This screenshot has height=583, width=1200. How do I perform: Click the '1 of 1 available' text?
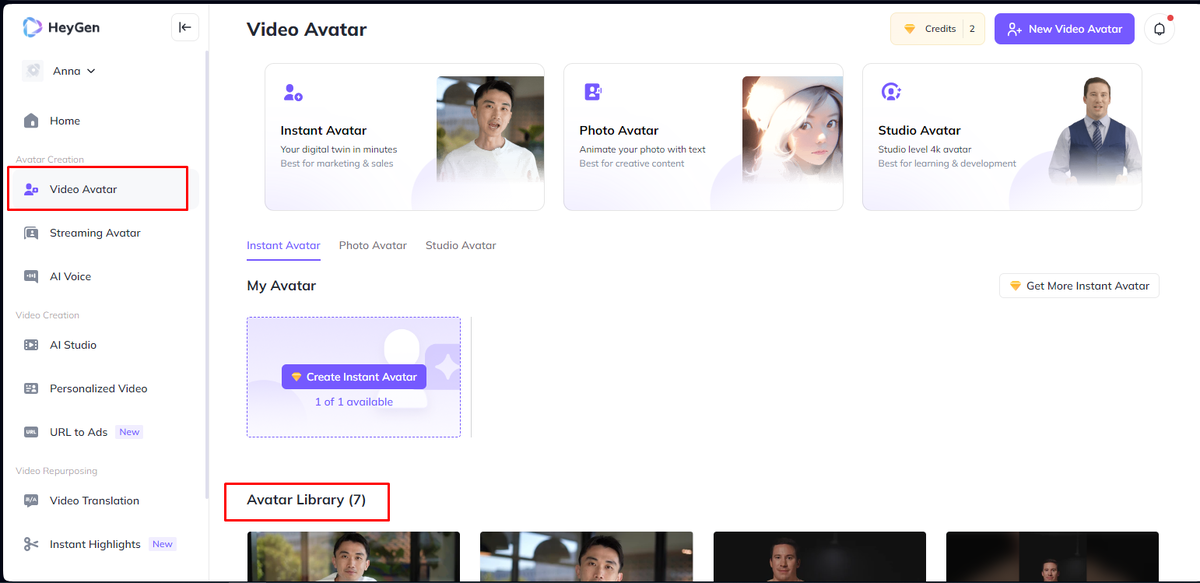354,402
